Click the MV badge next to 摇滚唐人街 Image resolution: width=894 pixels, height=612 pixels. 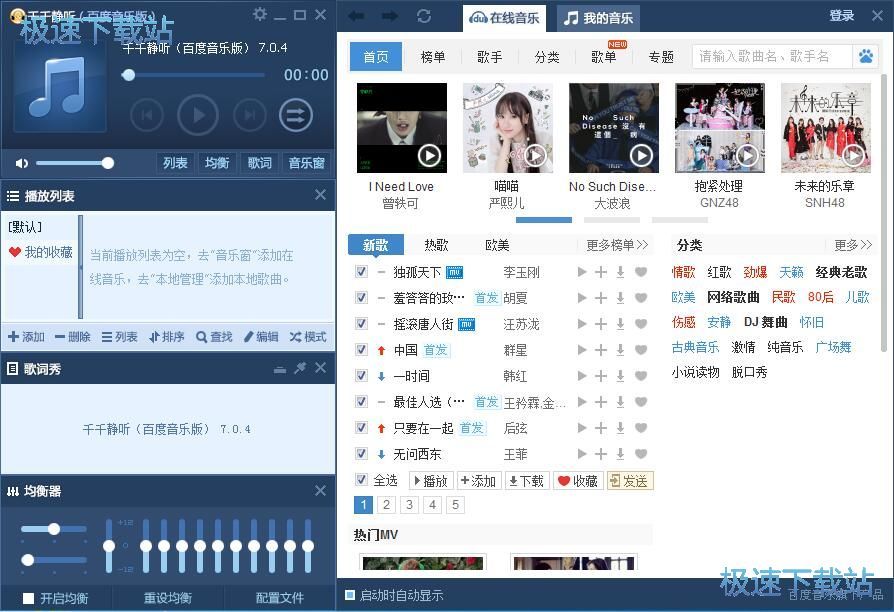coord(466,325)
